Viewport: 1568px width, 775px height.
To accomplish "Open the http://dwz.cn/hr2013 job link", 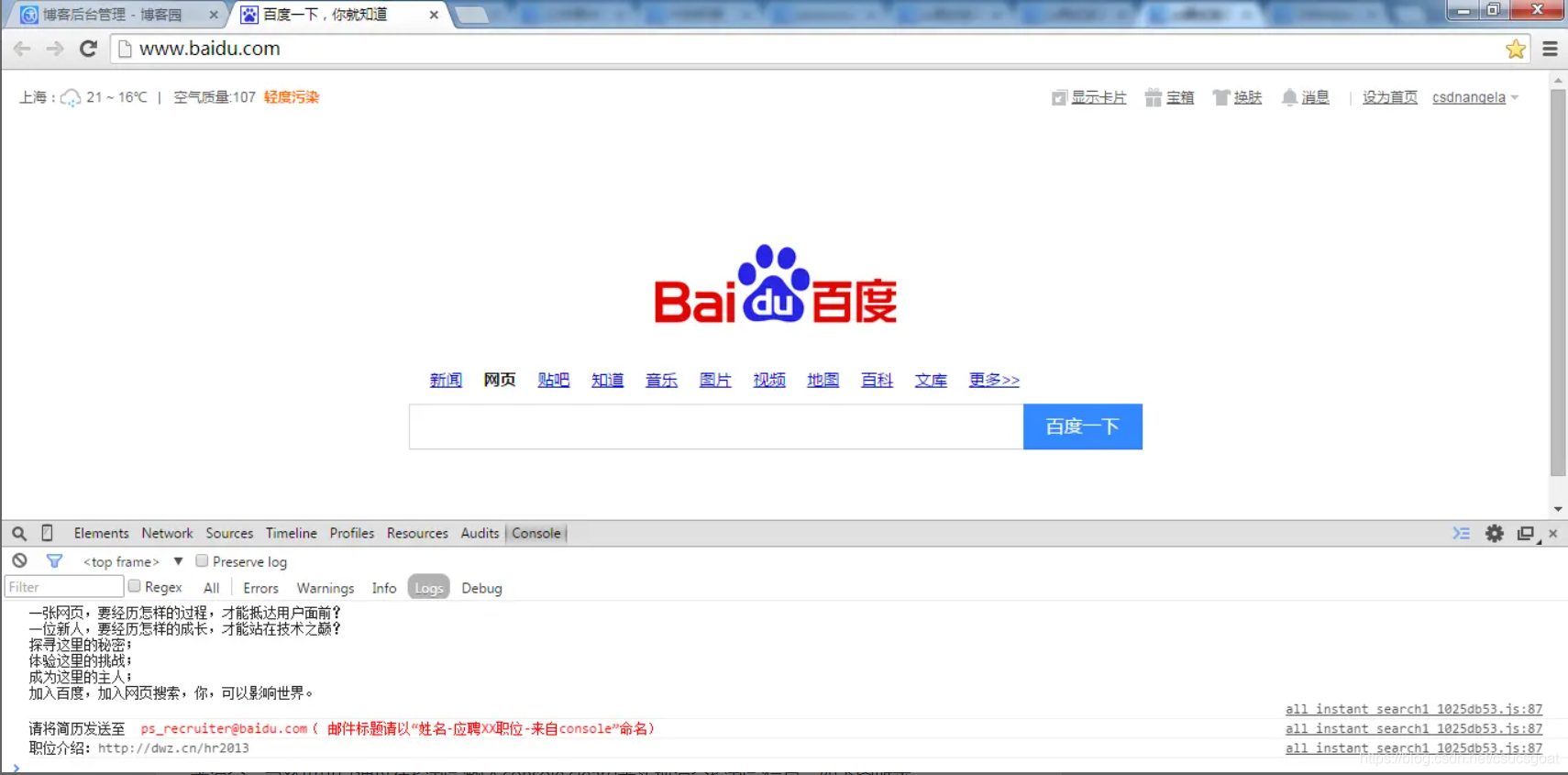I will click(x=173, y=748).
